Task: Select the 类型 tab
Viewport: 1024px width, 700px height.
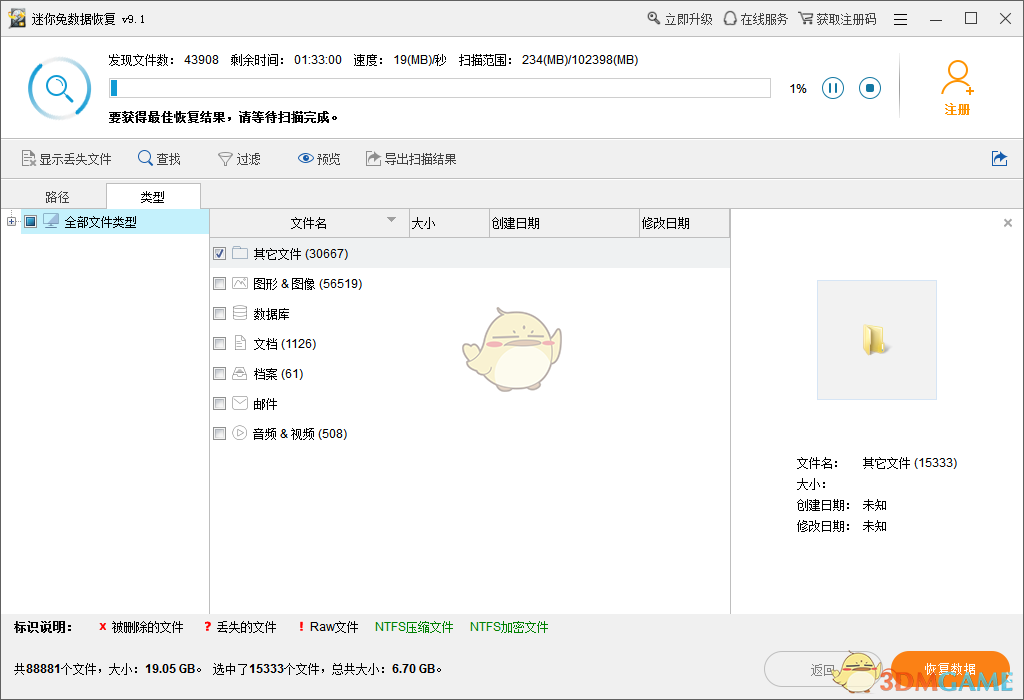Action: point(152,196)
